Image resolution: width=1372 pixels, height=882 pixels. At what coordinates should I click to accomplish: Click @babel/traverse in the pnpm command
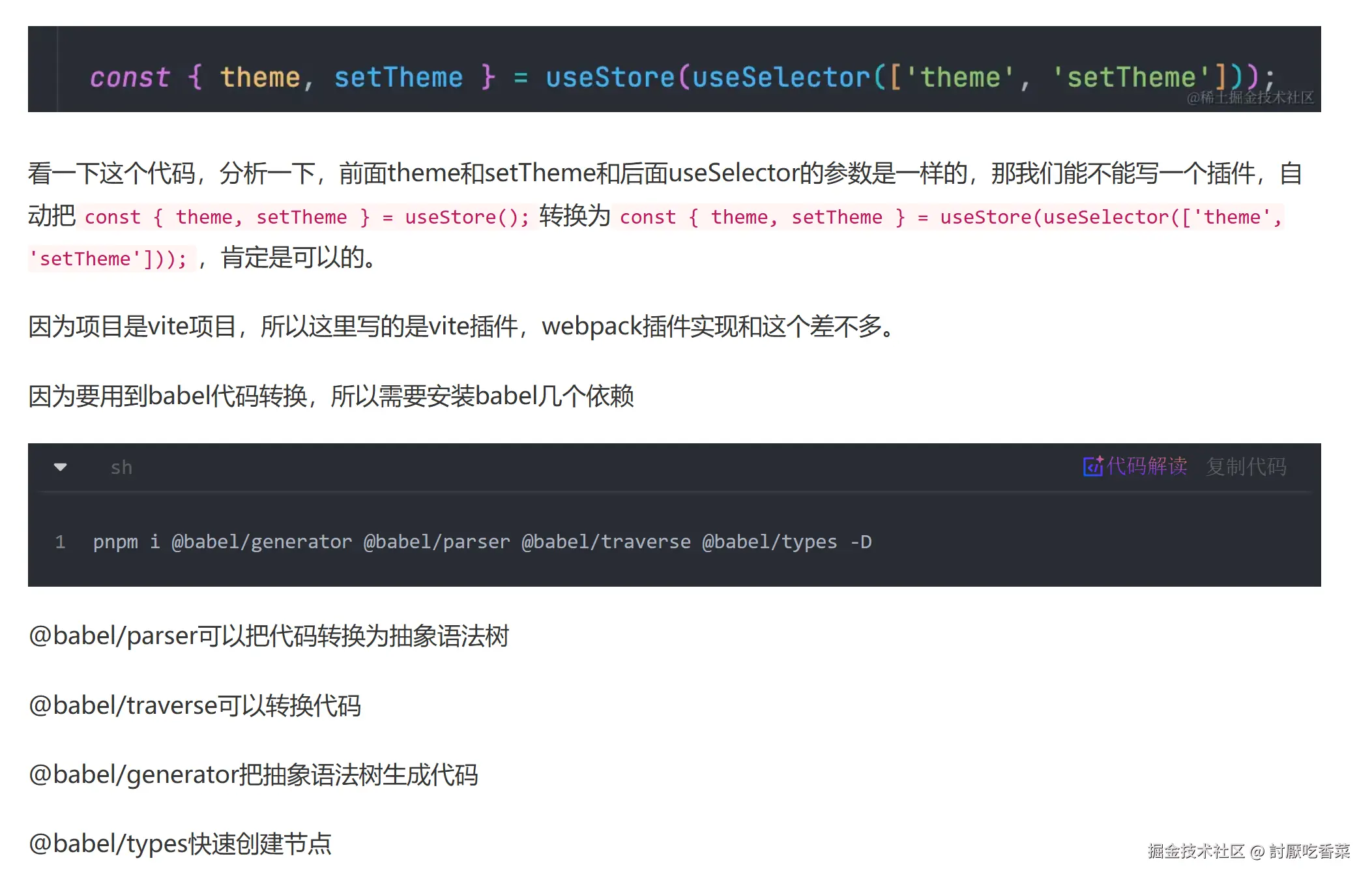606,542
